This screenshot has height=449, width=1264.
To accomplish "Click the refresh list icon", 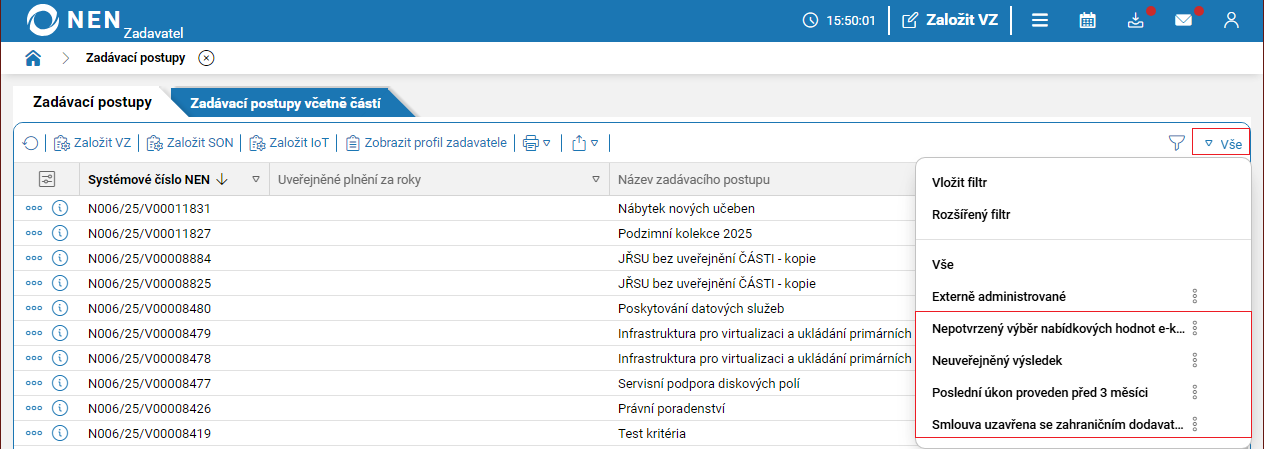I will click(x=31, y=143).
